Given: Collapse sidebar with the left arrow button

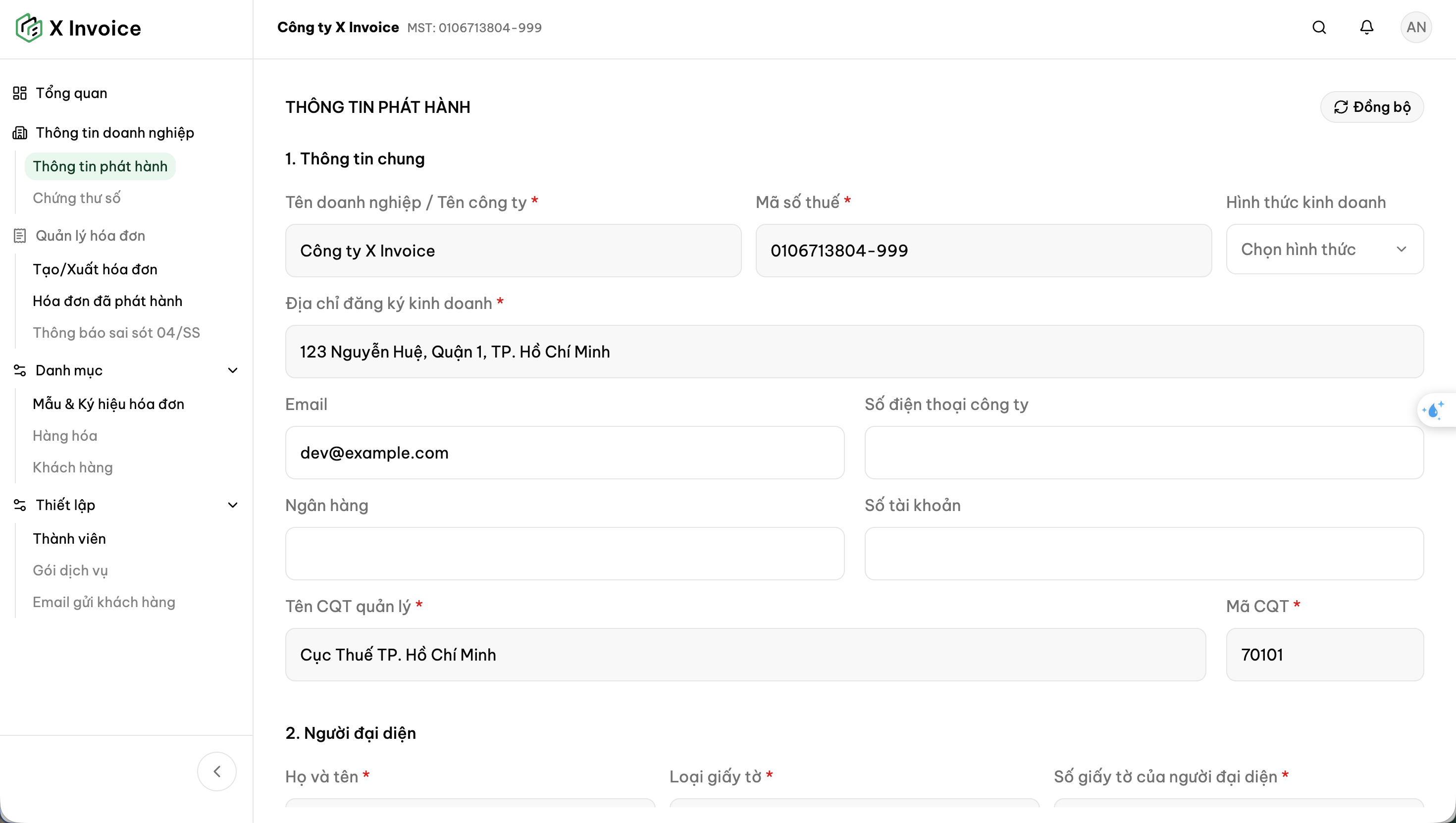Looking at the screenshot, I should point(216,771).
